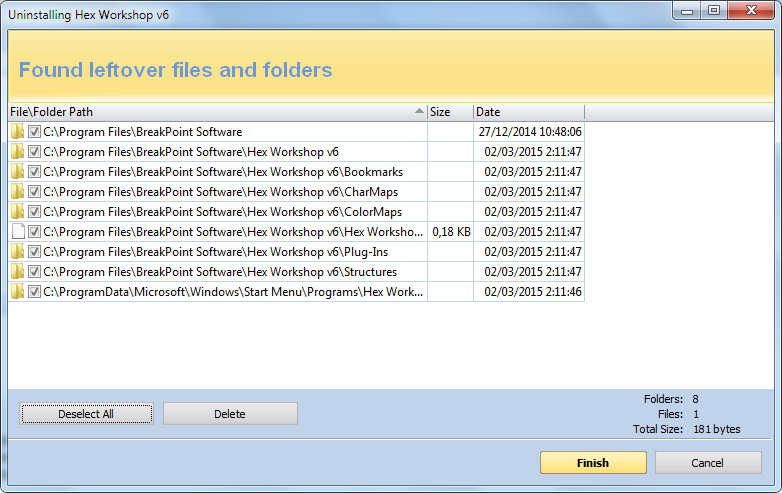Select the path ending in \Bookmarks
The width and height of the screenshot is (782, 493).
coord(223,172)
